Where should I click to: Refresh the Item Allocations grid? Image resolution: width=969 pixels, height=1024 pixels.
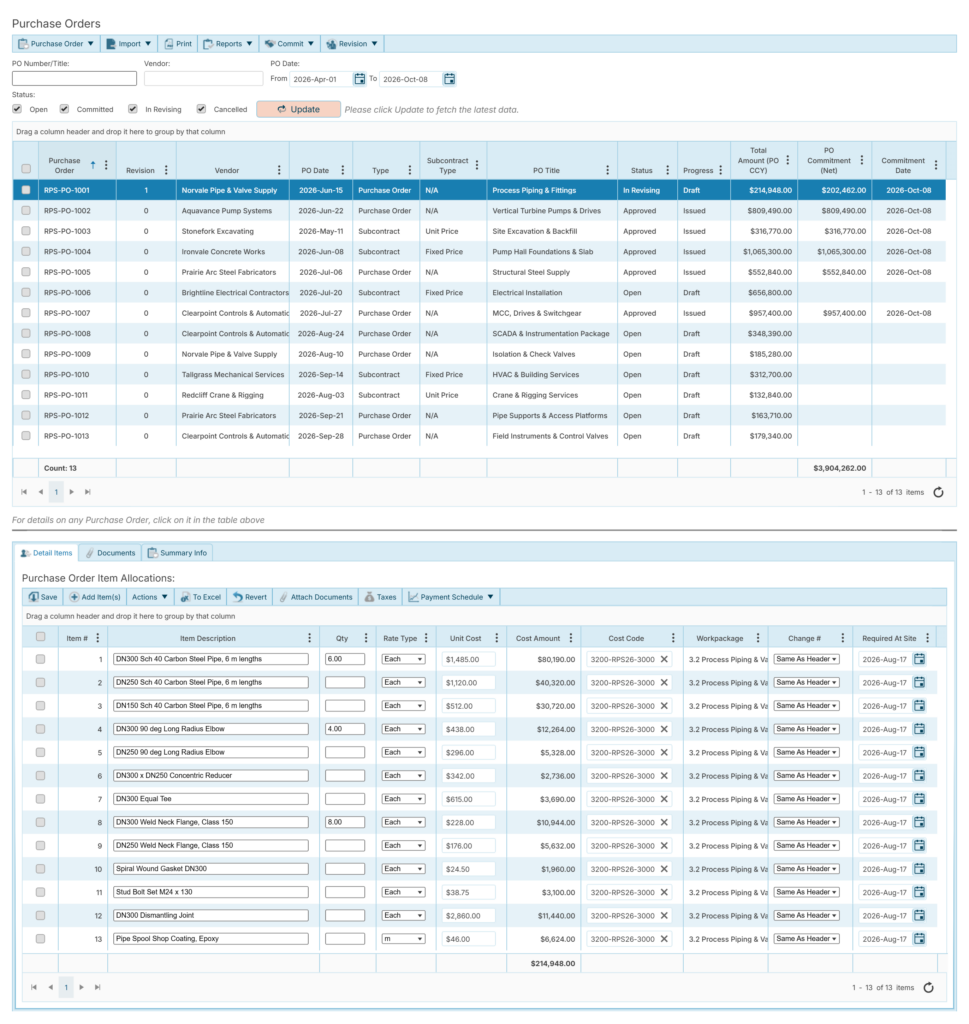click(929, 987)
